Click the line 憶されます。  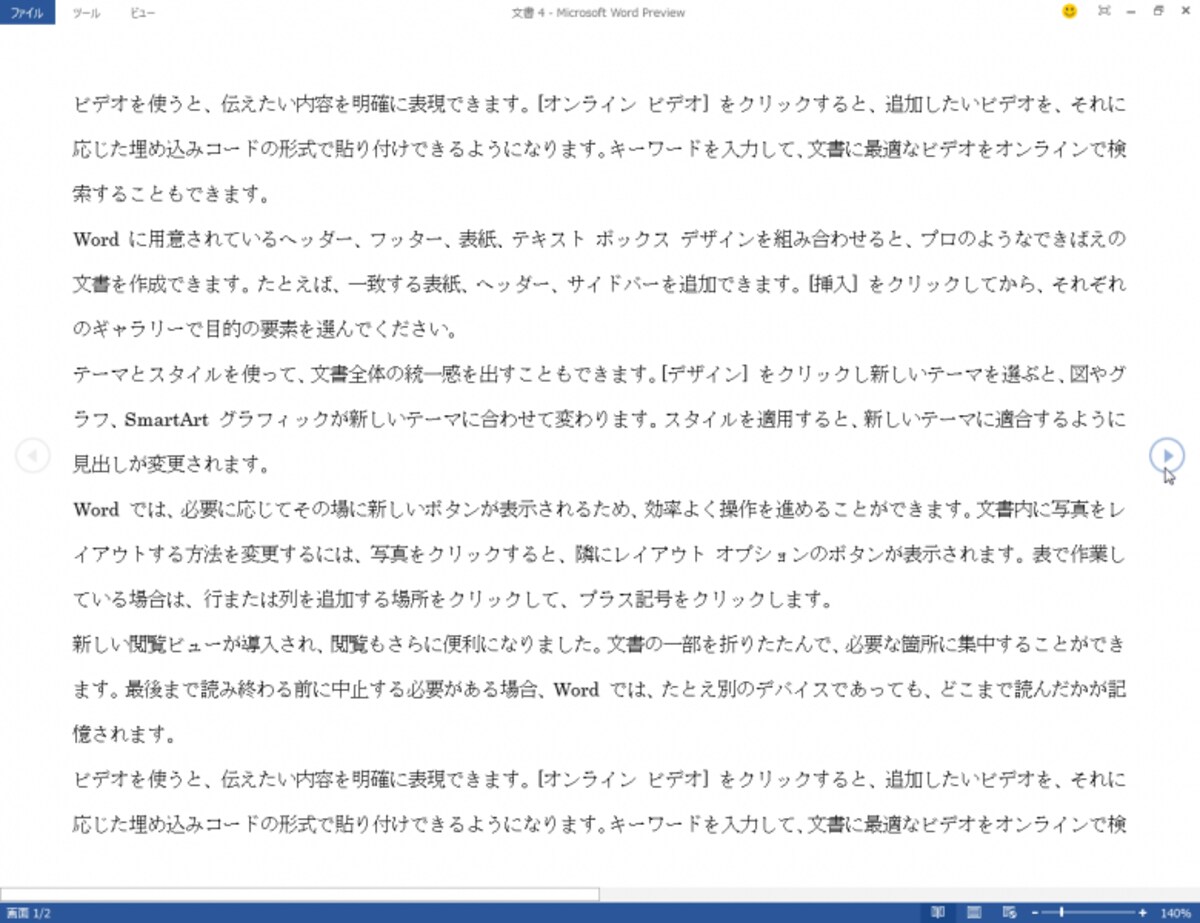point(125,735)
